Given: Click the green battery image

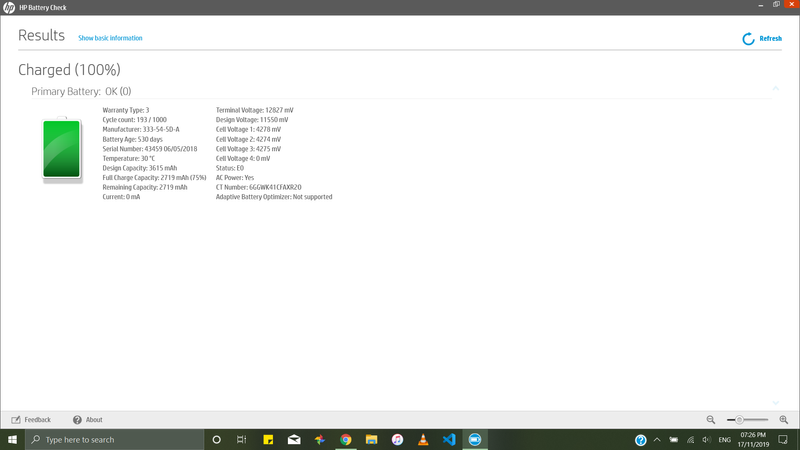Looking at the screenshot, I should [x=62, y=149].
